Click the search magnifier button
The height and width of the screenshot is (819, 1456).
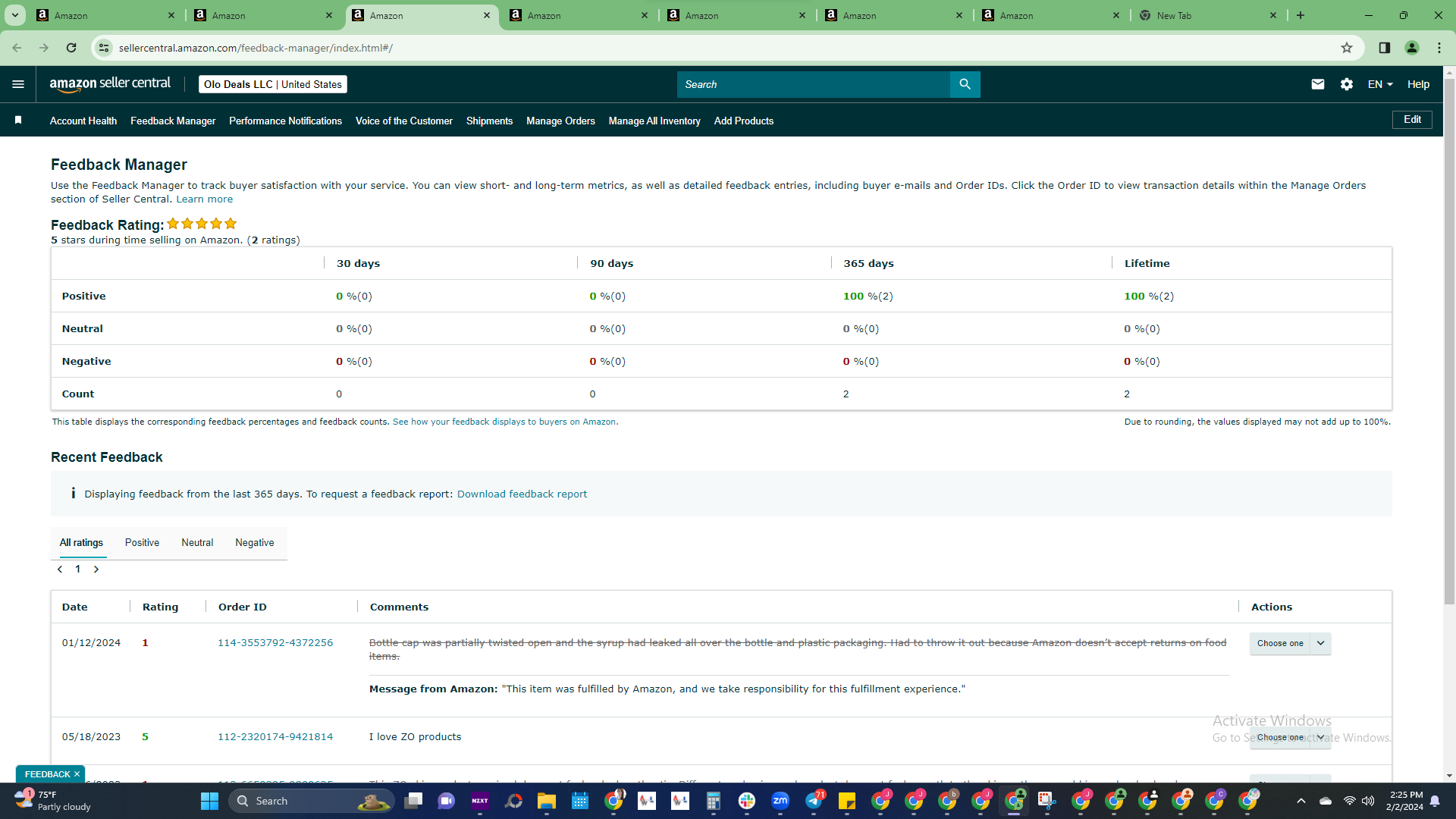pos(965,84)
